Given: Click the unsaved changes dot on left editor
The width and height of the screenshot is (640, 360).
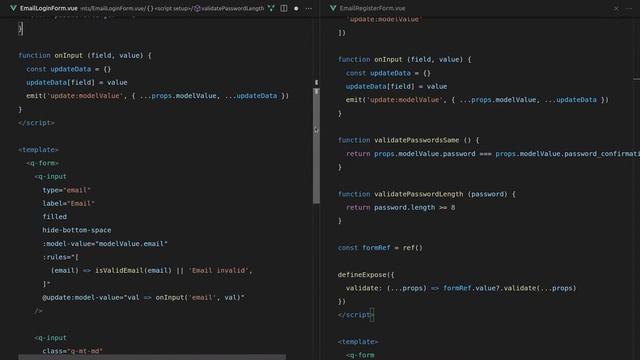Looking at the screenshot, I should pyautogui.click(x=296, y=8).
